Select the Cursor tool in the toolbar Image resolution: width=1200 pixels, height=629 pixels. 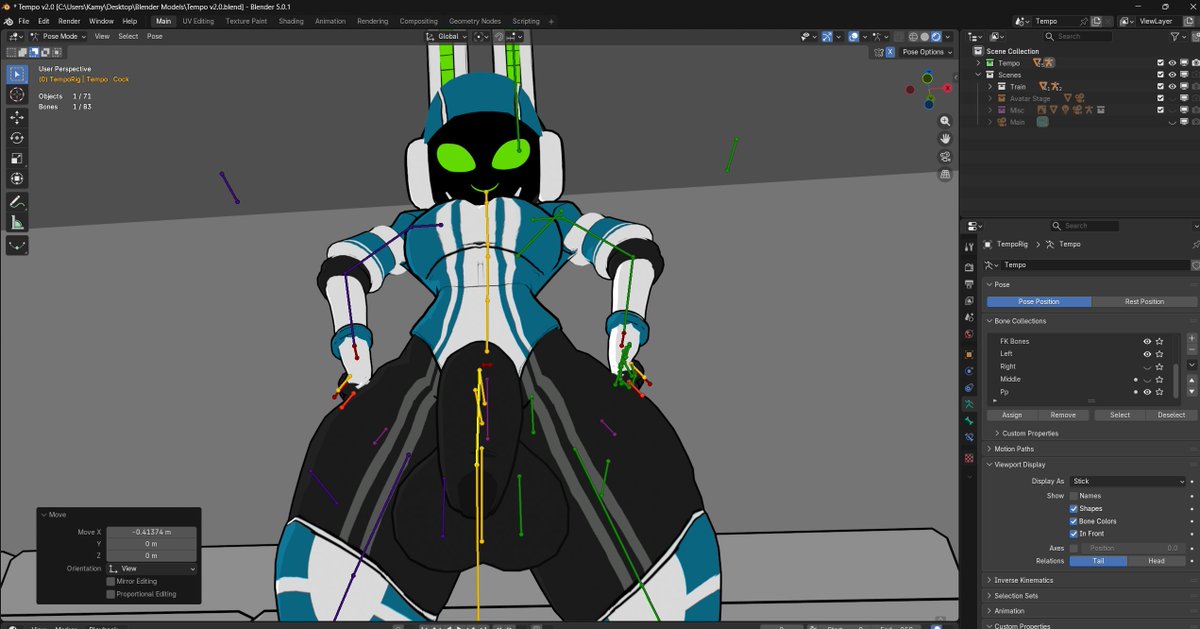(17, 94)
